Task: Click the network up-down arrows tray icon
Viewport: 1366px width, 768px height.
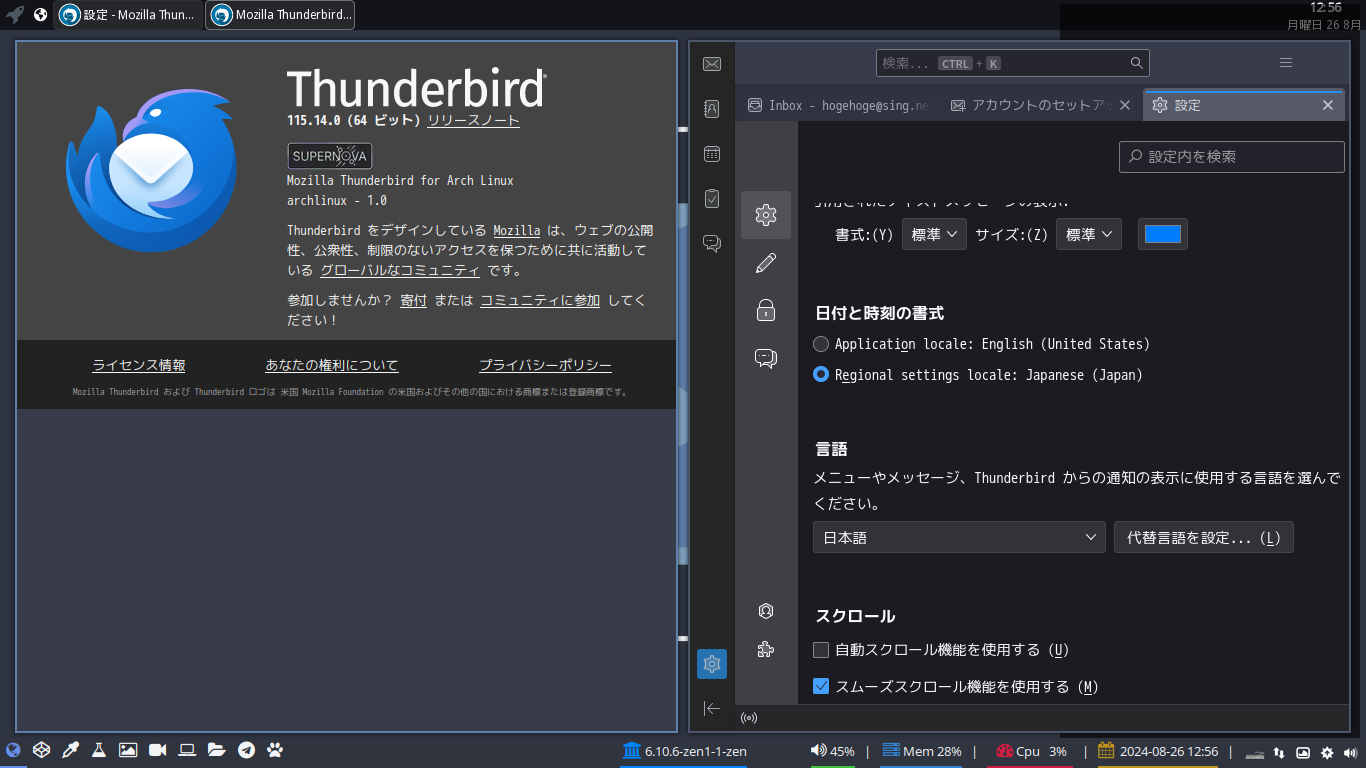Action: pos(1278,753)
